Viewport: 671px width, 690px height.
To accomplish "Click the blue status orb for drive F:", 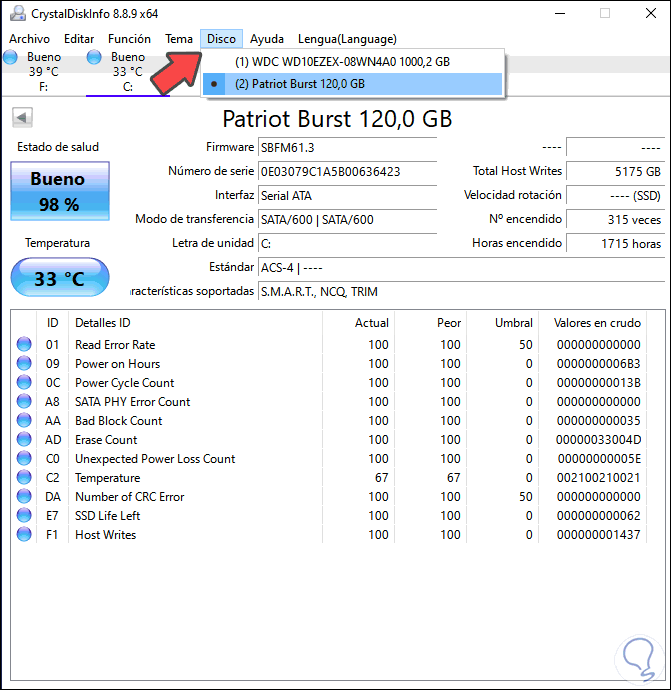I will (x=11, y=57).
